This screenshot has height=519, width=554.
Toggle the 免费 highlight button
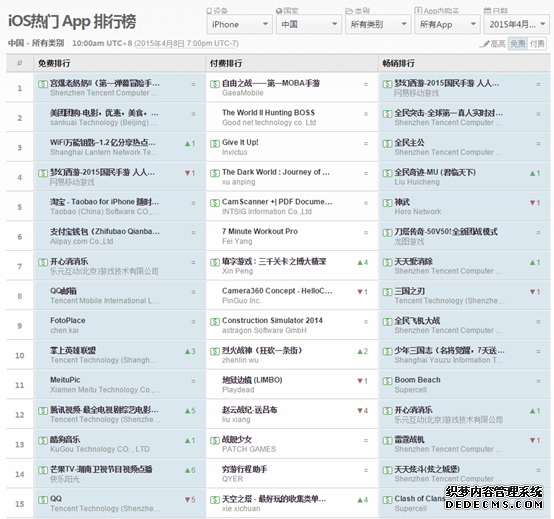(518, 43)
